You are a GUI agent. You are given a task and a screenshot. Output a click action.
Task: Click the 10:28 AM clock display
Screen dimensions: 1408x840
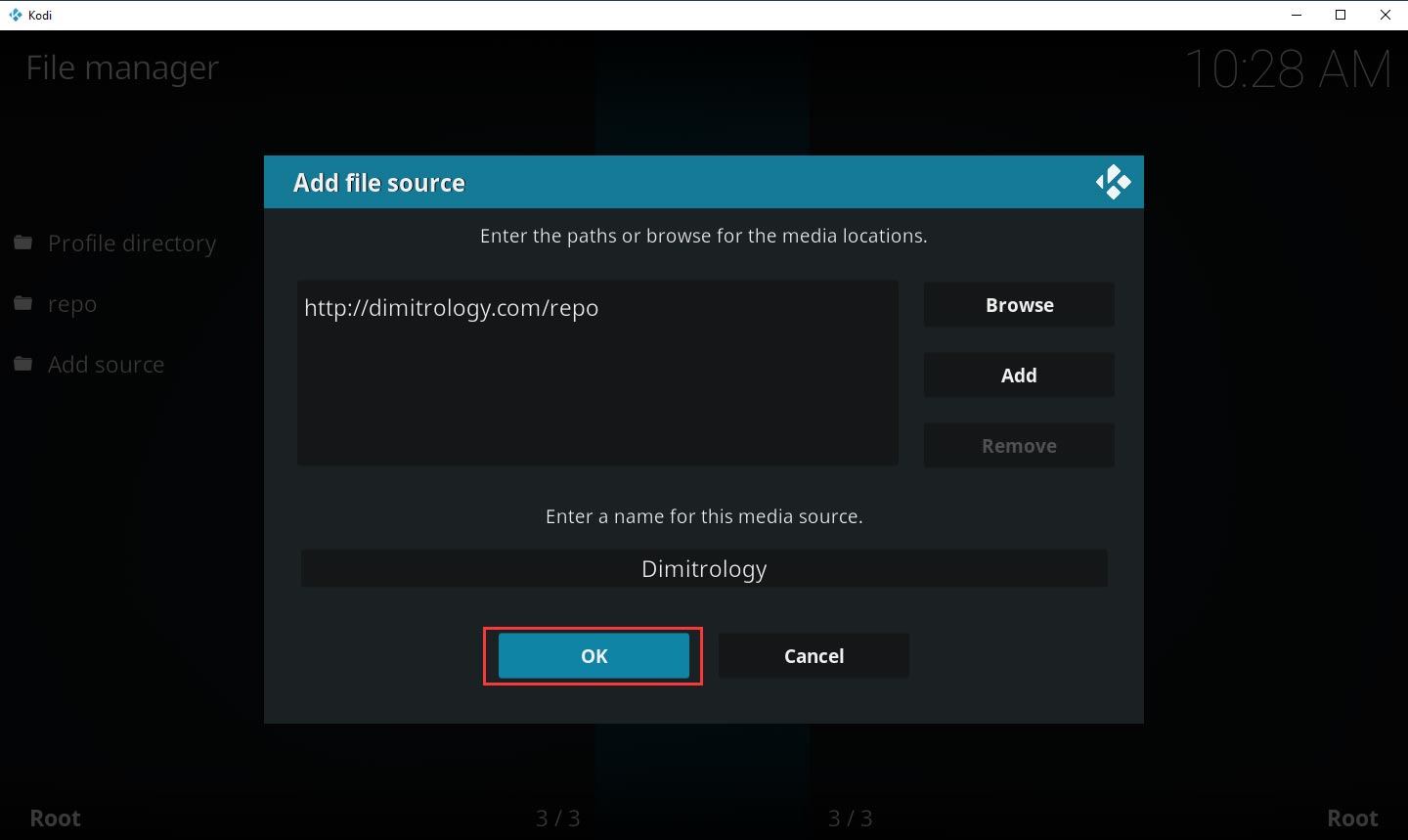(x=1289, y=66)
